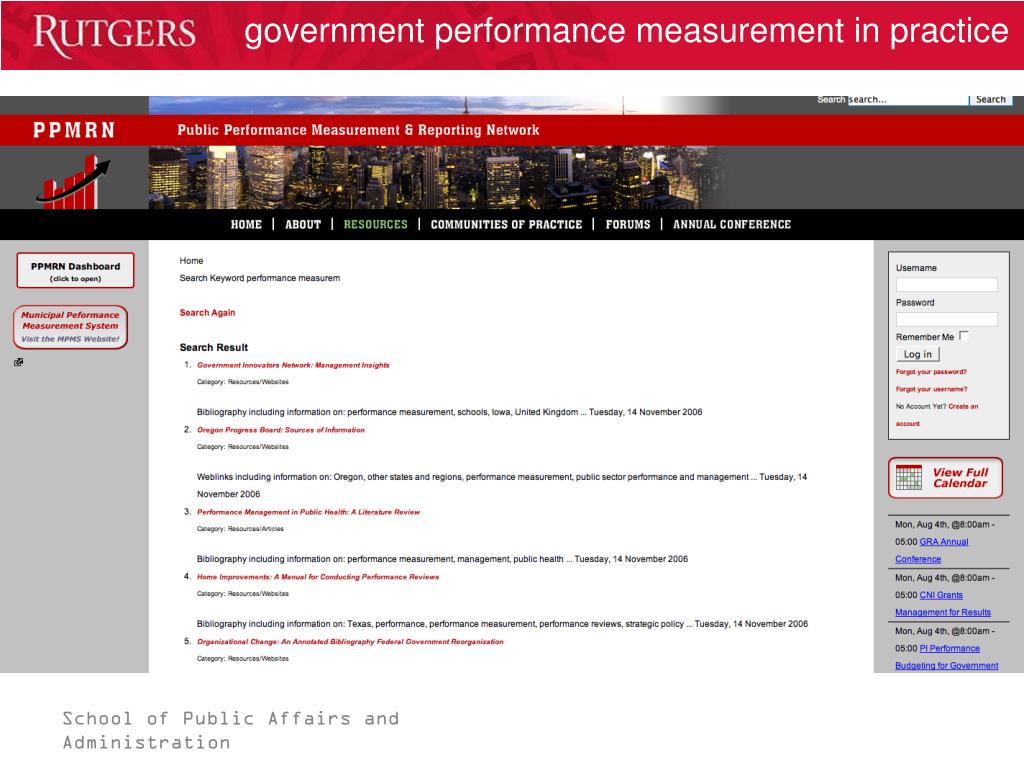The height and width of the screenshot is (768, 1024).
Task: Click the Search Keyword performance measurem text
Action: pos(260,278)
